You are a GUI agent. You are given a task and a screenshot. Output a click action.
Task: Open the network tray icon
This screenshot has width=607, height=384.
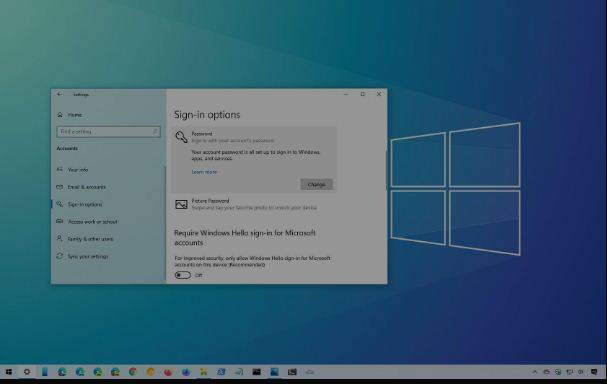[569, 372]
